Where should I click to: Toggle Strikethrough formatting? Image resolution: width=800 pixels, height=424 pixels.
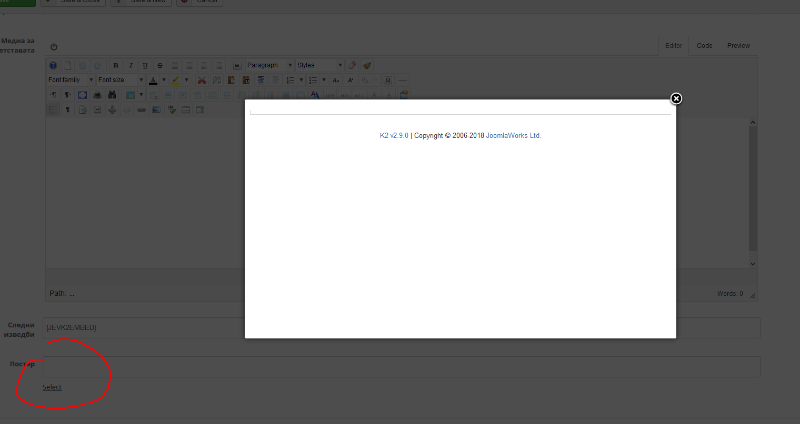[160, 65]
